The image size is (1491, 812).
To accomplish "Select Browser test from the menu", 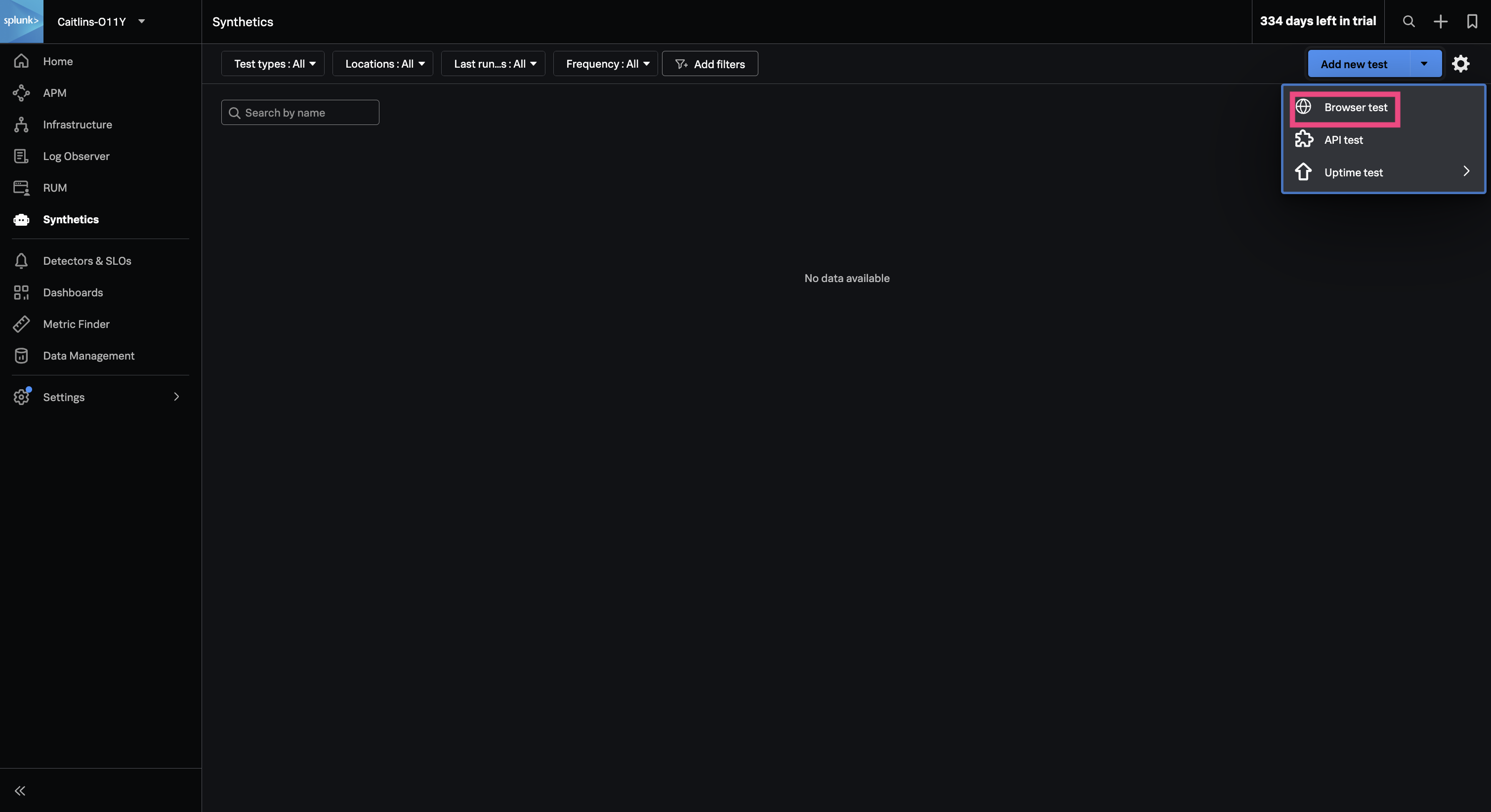I will (x=1355, y=108).
